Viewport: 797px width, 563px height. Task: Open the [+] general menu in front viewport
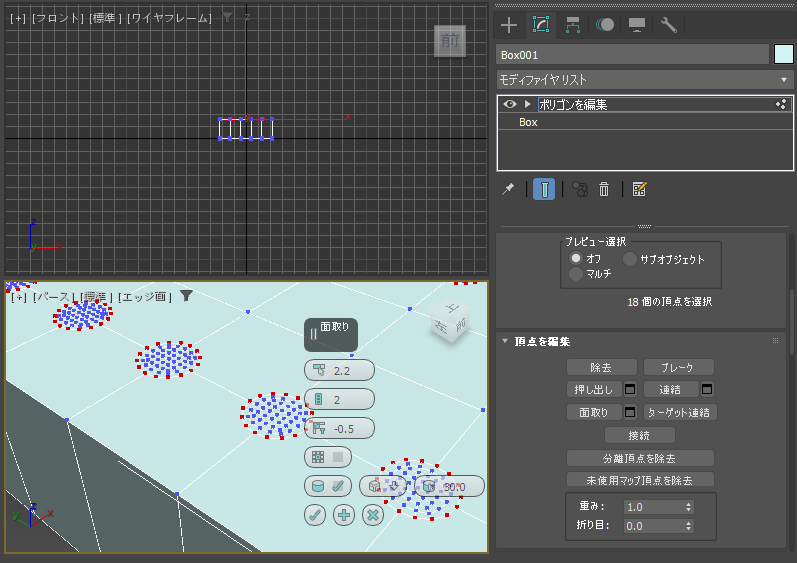[x=18, y=18]
